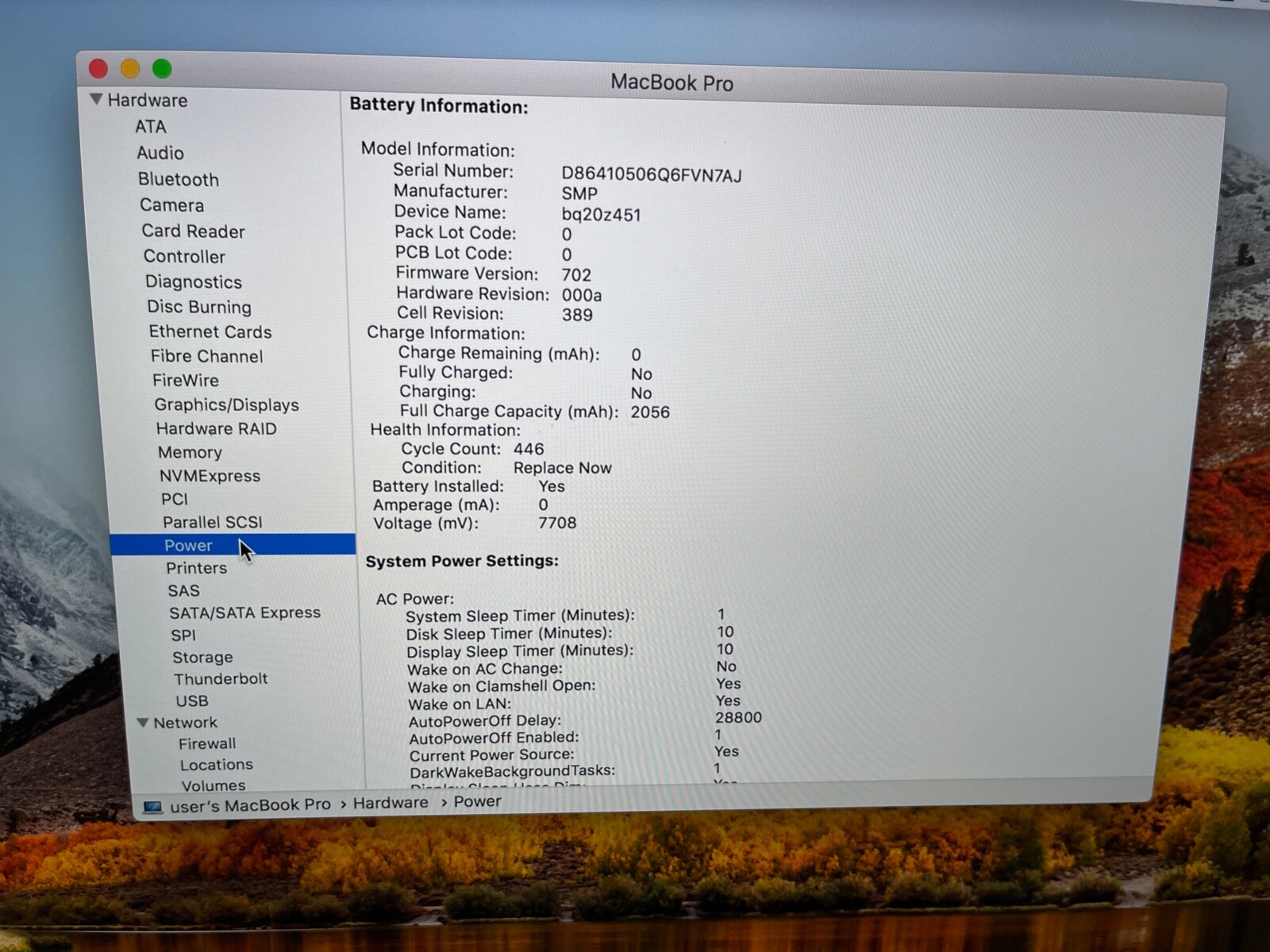1270x952 pixels.
Task: Select Controller in the sidebar
Action: 185,257
